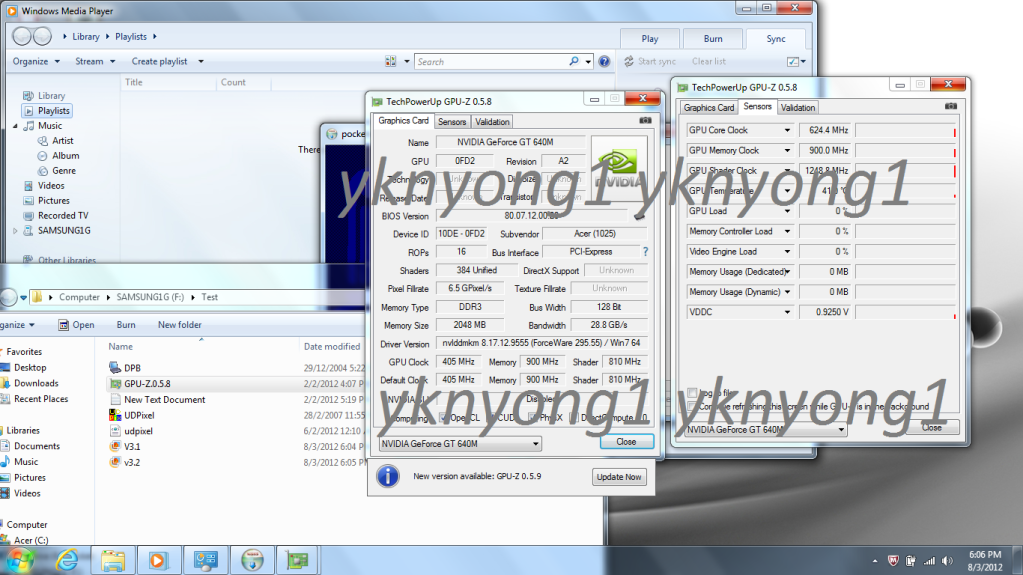Open Create playlist in Media Player
Viewport: 1023px width, 575px height.
point(167,61)
